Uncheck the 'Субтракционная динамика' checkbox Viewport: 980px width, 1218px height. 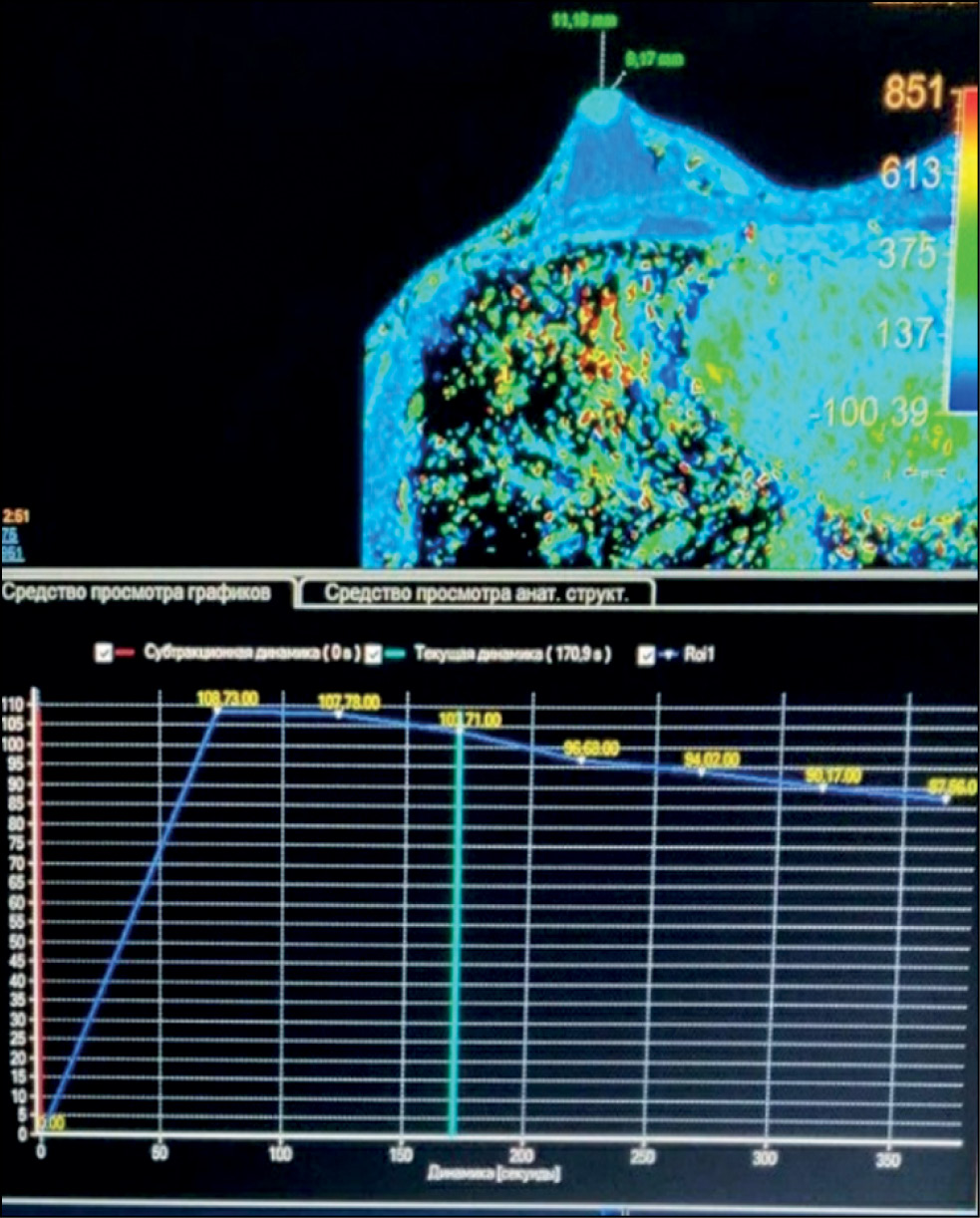103,654
